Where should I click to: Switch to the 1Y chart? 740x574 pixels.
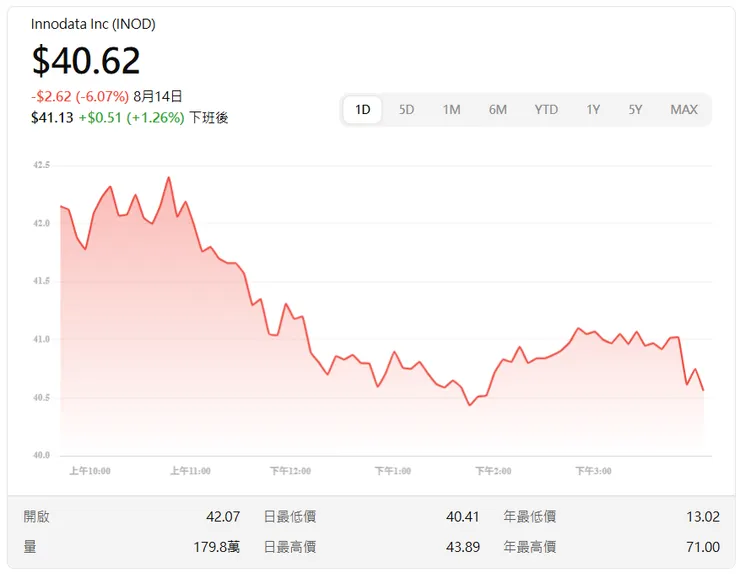[x=593, y=110]
